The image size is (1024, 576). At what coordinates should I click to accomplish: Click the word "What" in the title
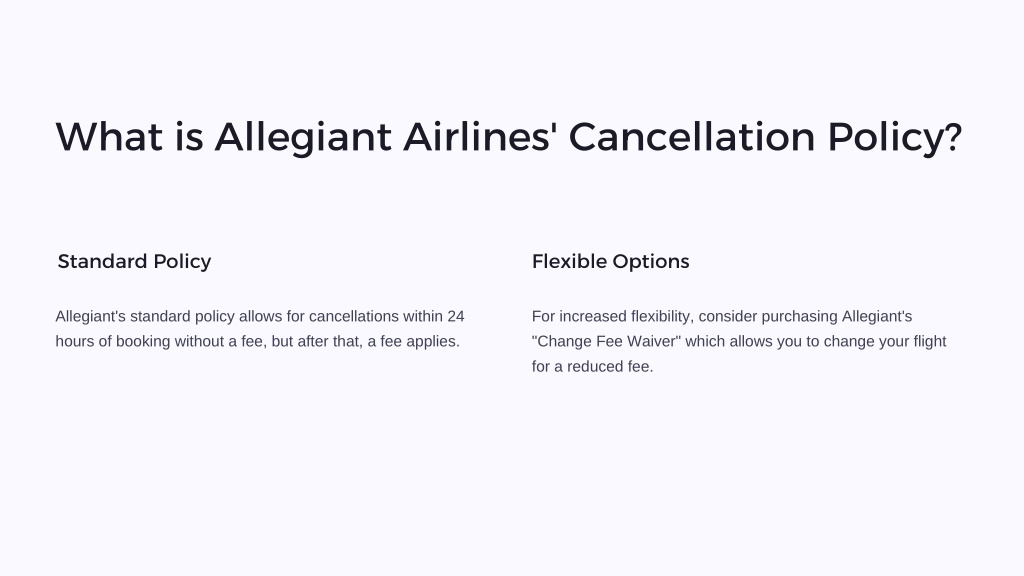[x=109, y=136]
